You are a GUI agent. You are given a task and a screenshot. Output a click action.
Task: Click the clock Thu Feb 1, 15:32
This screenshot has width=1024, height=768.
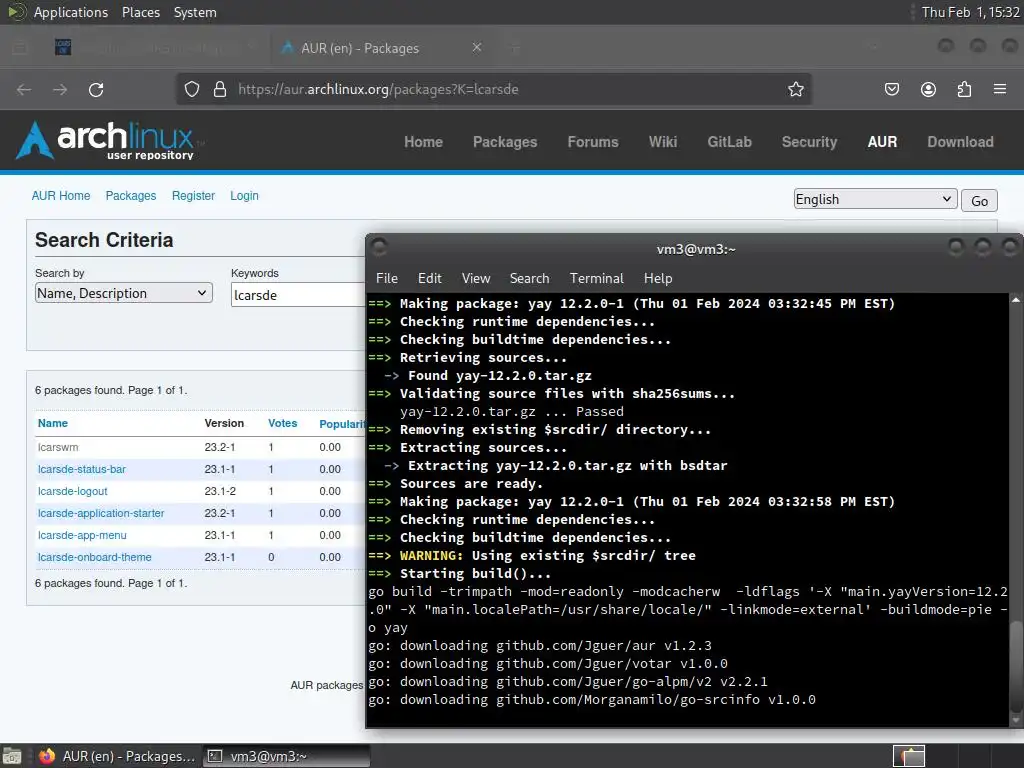[970, 12]
